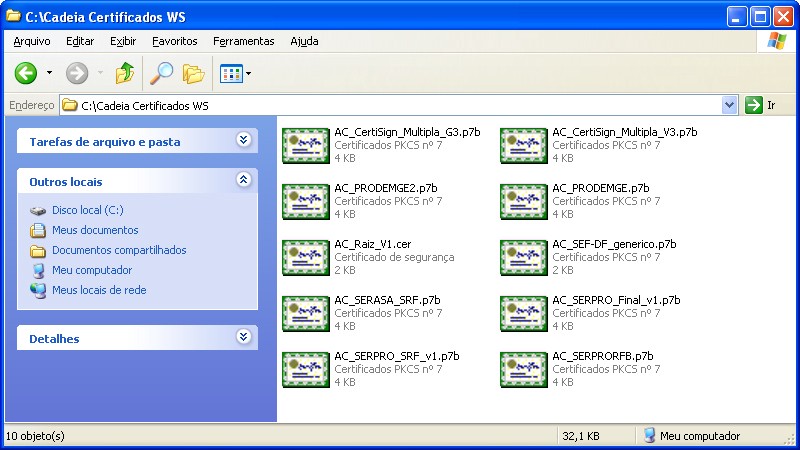The image size is (800, 450).
Task: Open Meu computador link in sidebar
Action: click(92, 270)
